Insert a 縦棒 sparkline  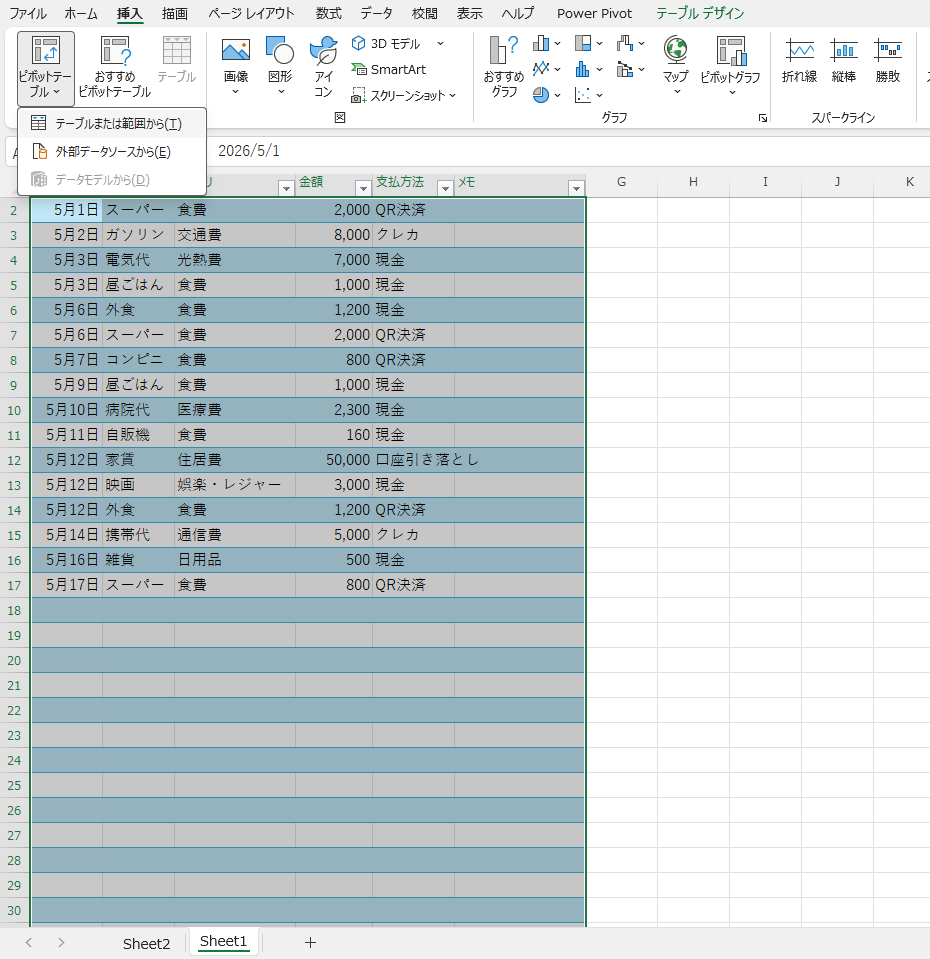coord(844,61)
